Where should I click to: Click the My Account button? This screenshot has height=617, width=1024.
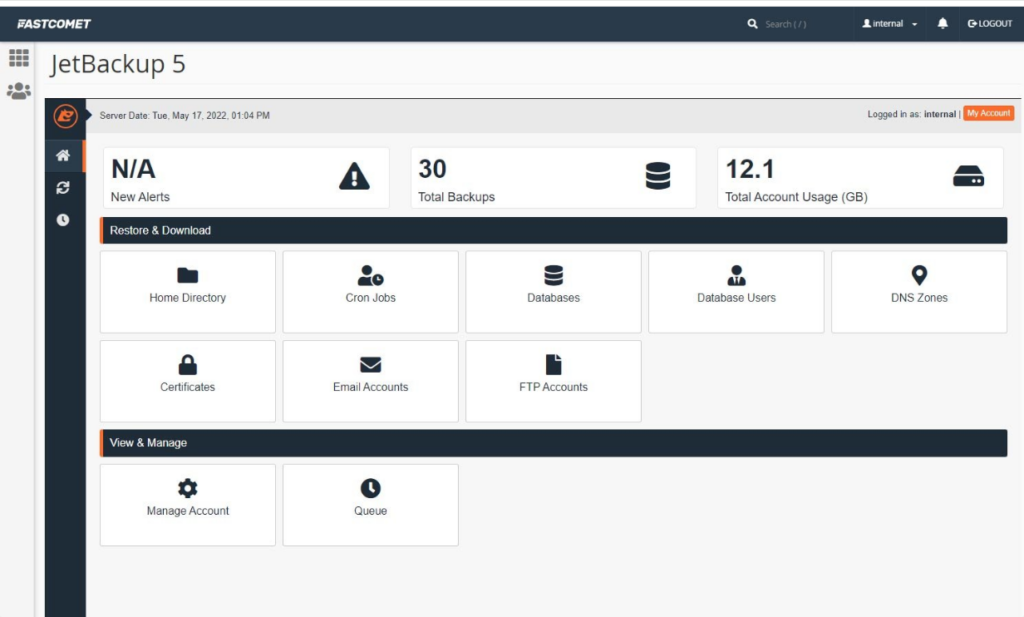click(x=989, y=114)
